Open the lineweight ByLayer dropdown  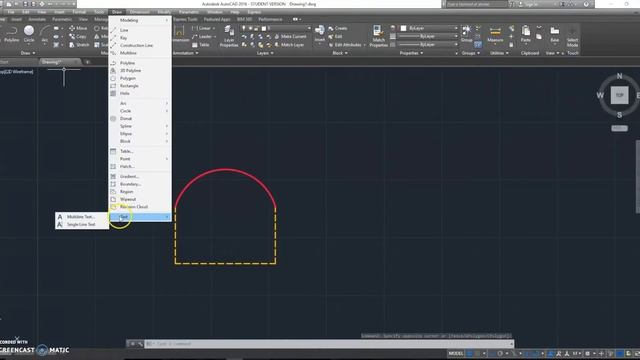[x=429, y=36]
